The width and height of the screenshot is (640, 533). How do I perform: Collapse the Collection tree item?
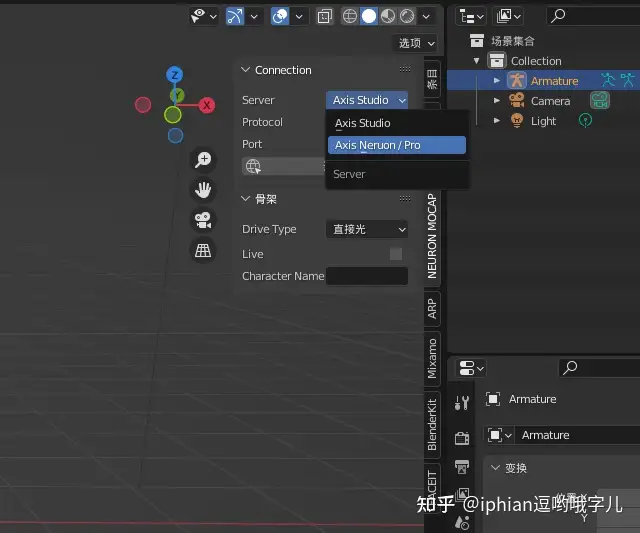pos(476,61)
